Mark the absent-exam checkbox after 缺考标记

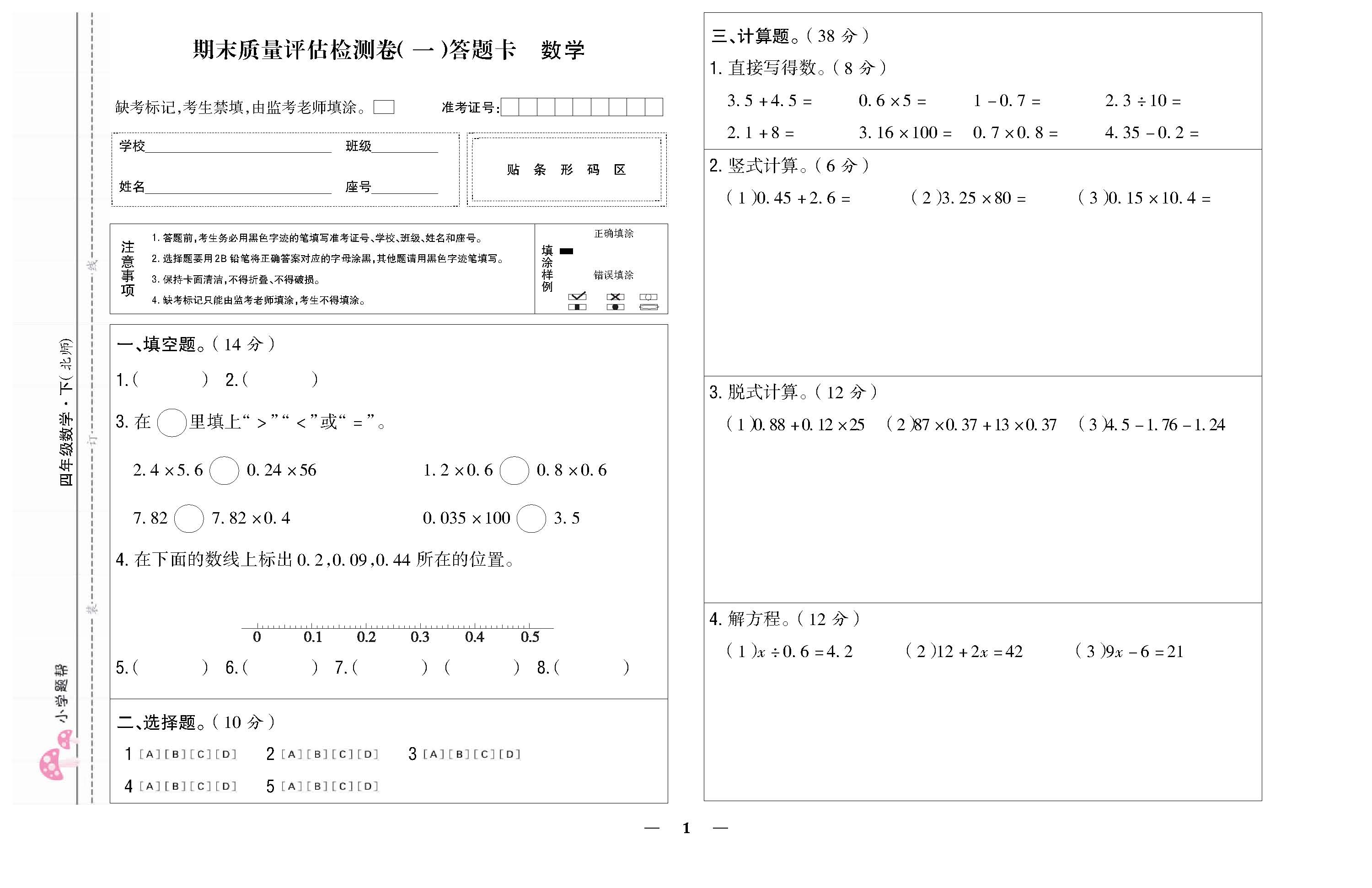(383, 107)
